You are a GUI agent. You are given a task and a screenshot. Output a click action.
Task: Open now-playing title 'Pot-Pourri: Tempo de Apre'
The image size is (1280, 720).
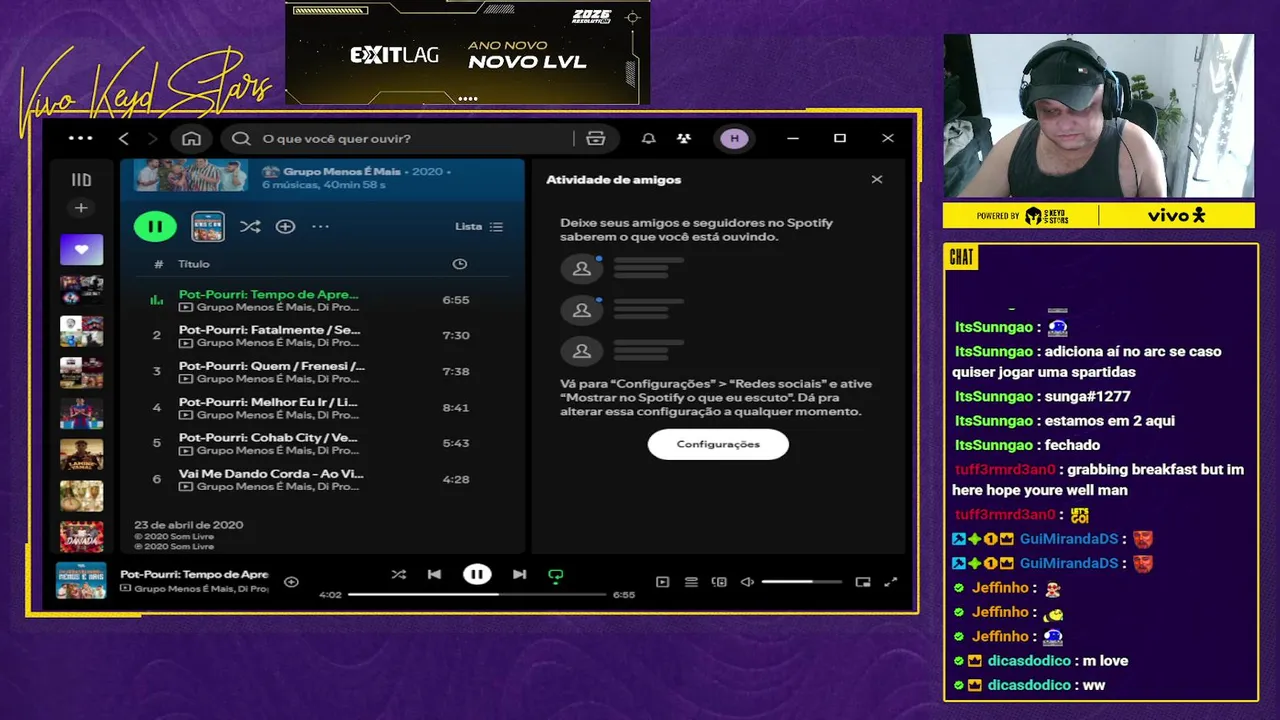pyautogui.click(x=194, y=574)
